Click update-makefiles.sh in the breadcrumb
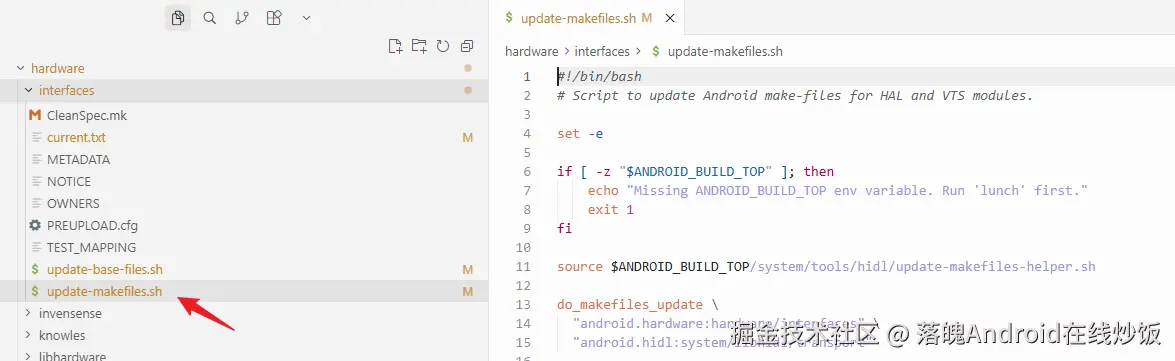Viewport: 1175px width, 361px height. coord(725,52)
